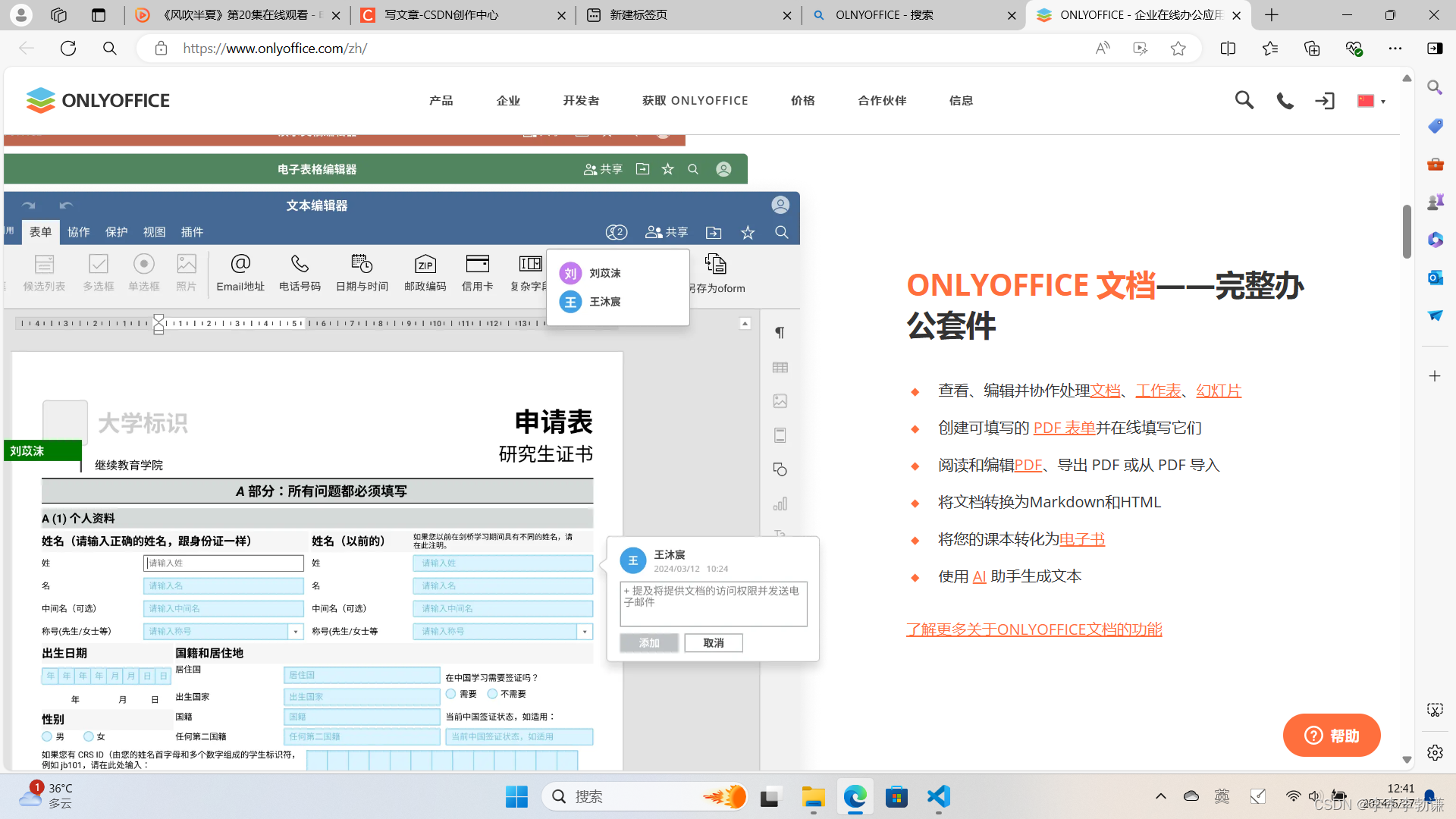
Task: Follow the 幻灯片 link
Action: 1219,391
